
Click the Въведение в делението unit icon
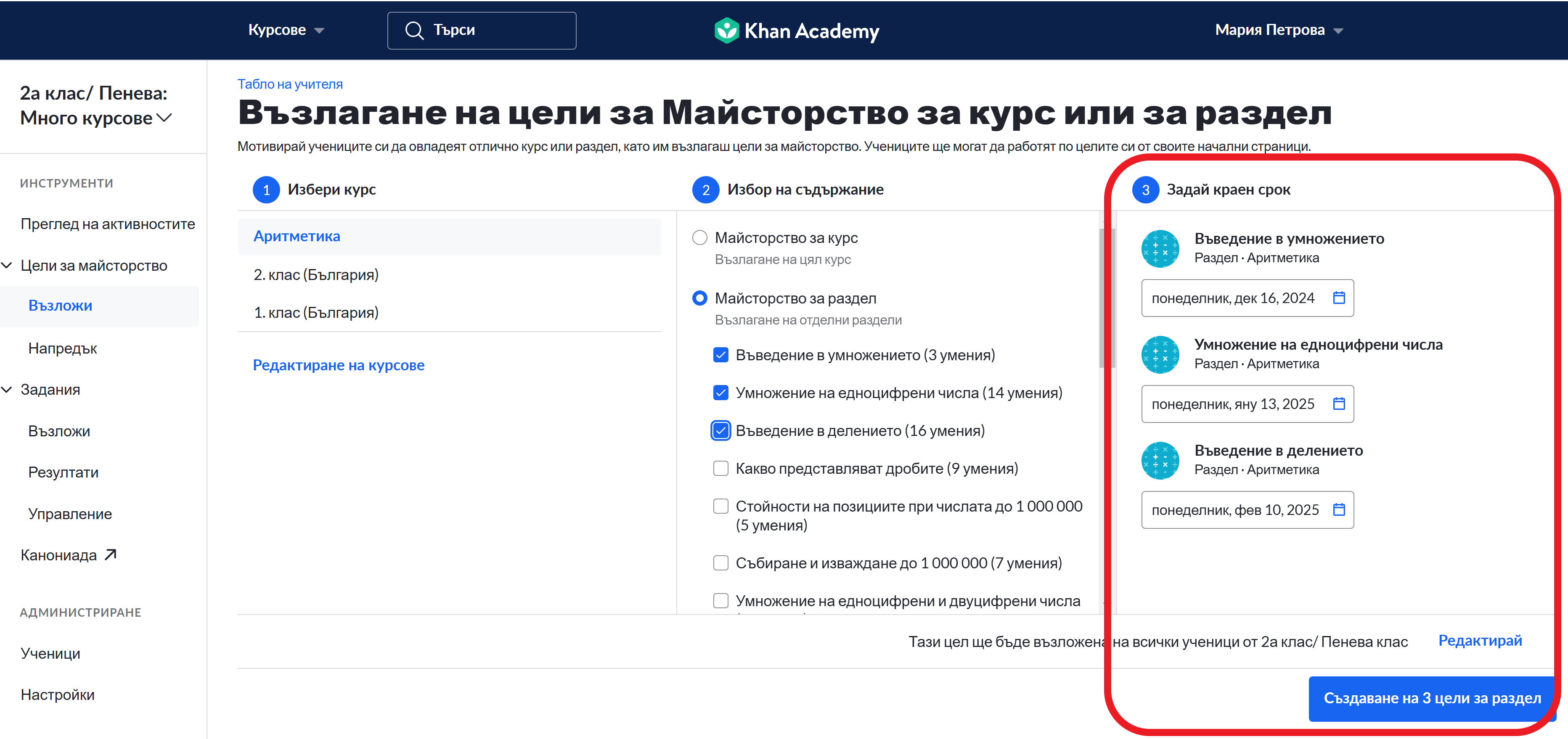pos(1160,460)
